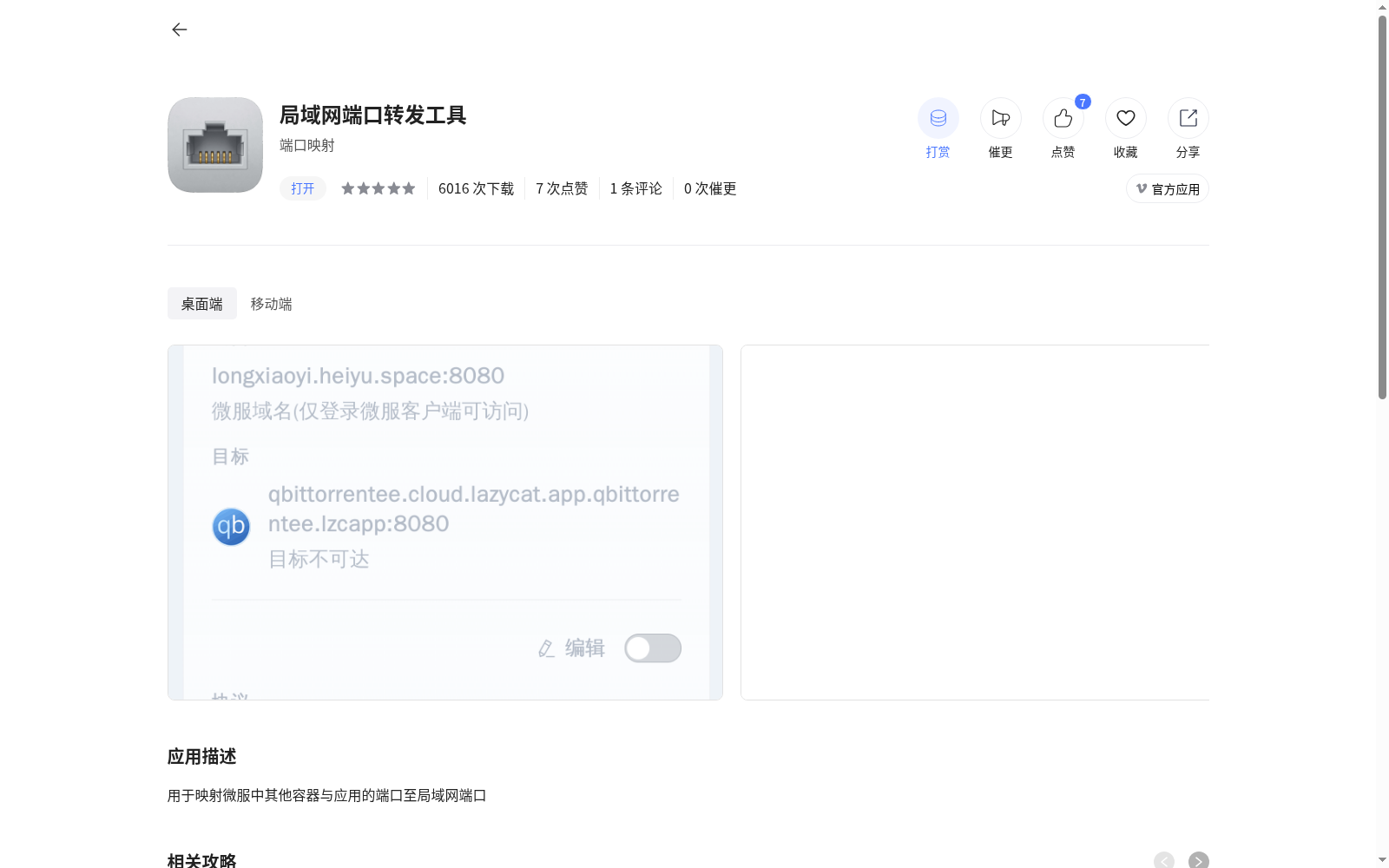Viewport: 1389px width, 868px height.
Task: Click the "7 次点赞" likes count
Action: (x=562, y=188)
